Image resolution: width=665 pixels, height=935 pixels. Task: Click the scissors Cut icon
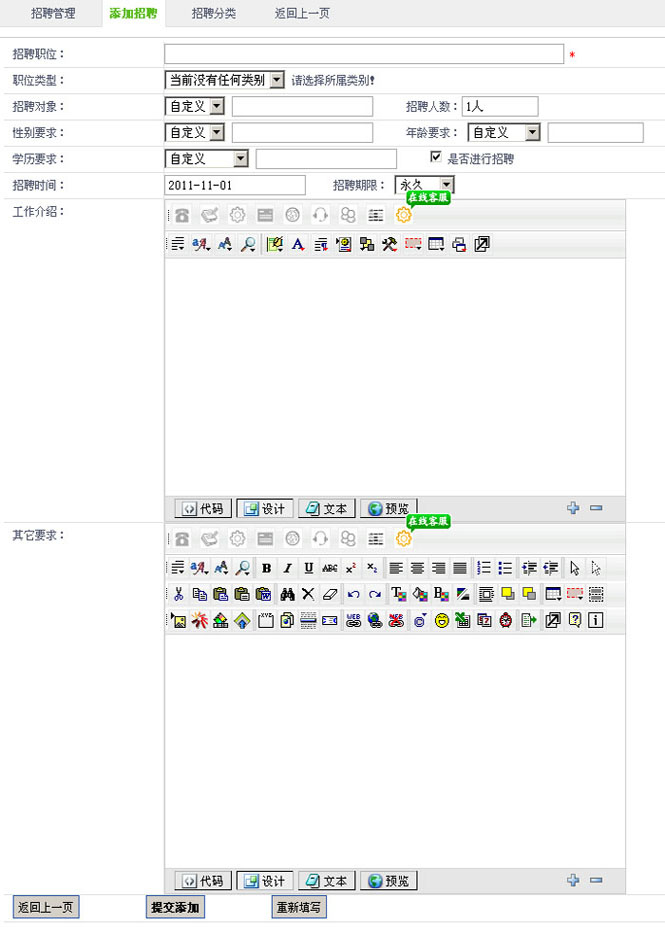click(178, 594)
